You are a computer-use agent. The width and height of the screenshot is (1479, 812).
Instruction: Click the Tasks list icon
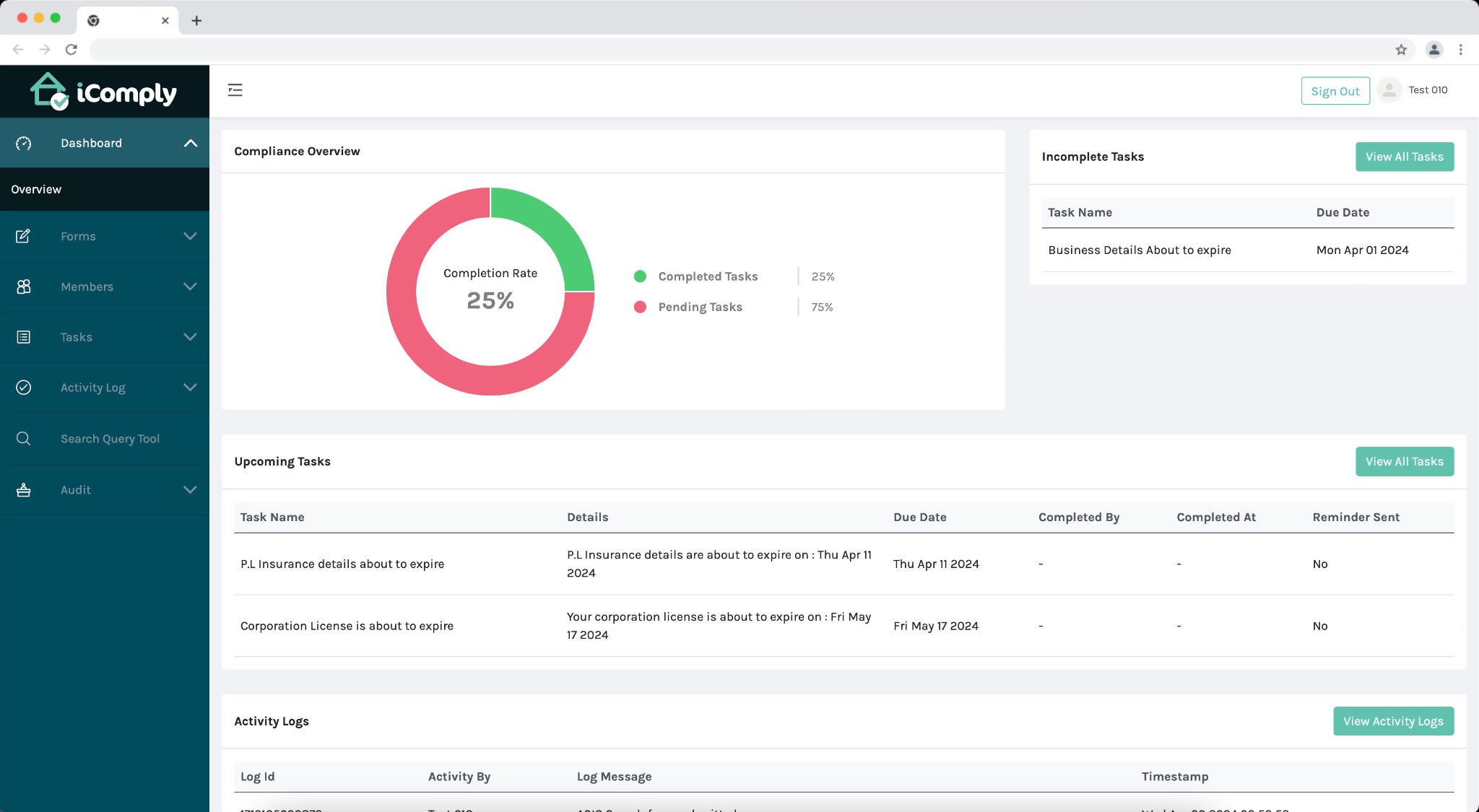(24, 337)
